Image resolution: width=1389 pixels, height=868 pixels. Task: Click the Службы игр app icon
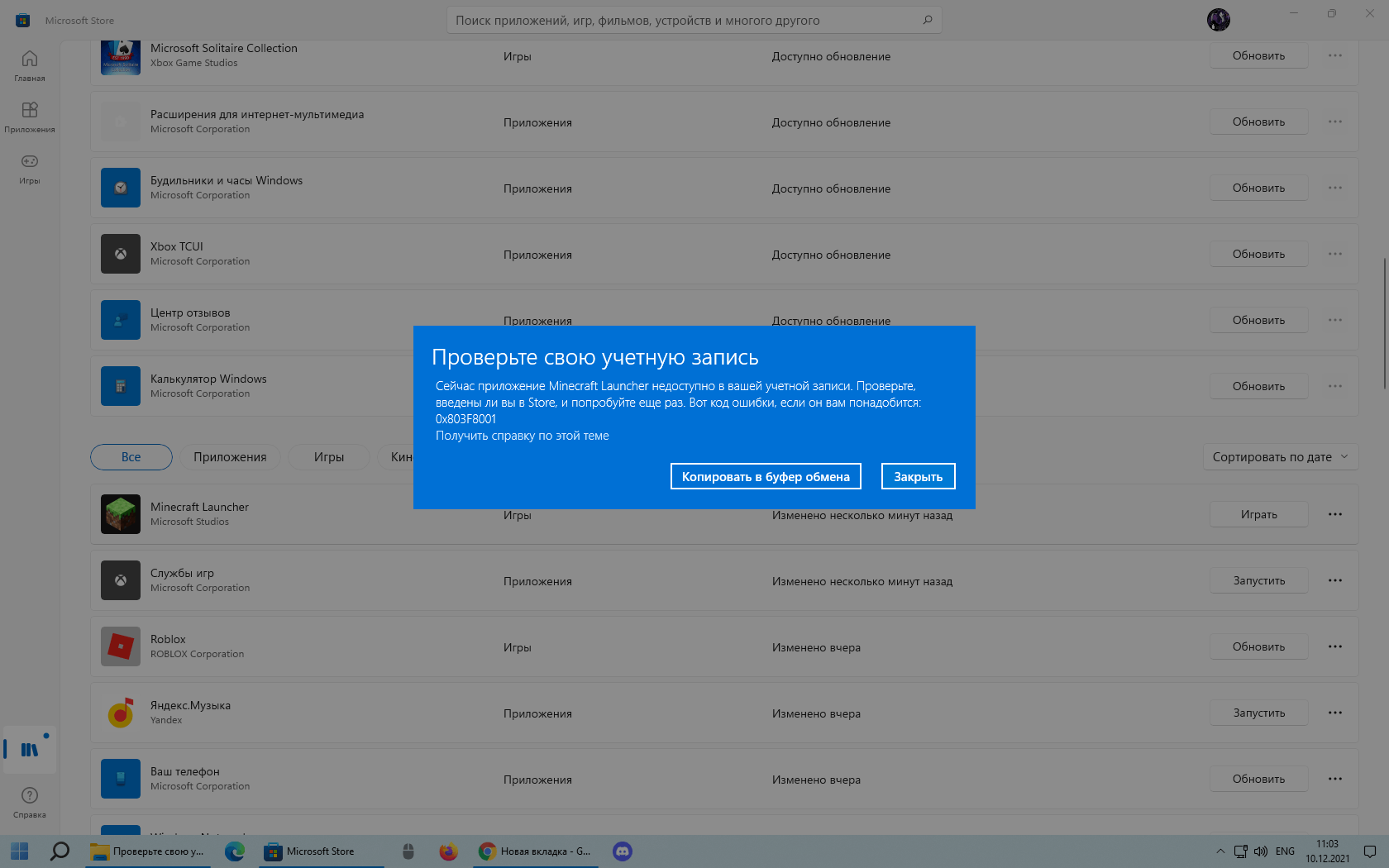121,580
